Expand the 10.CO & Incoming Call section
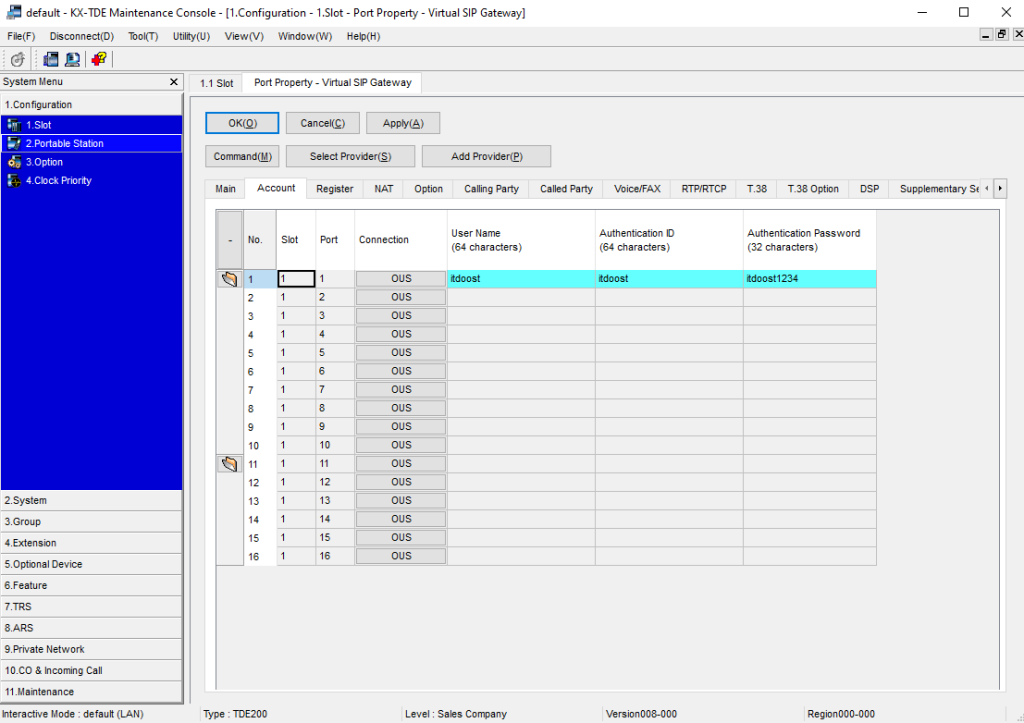 click(91, 670)
